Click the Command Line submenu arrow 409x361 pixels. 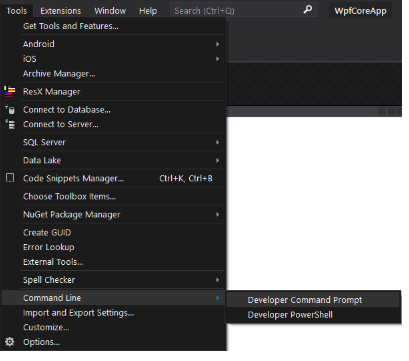[x=217, y=298]
